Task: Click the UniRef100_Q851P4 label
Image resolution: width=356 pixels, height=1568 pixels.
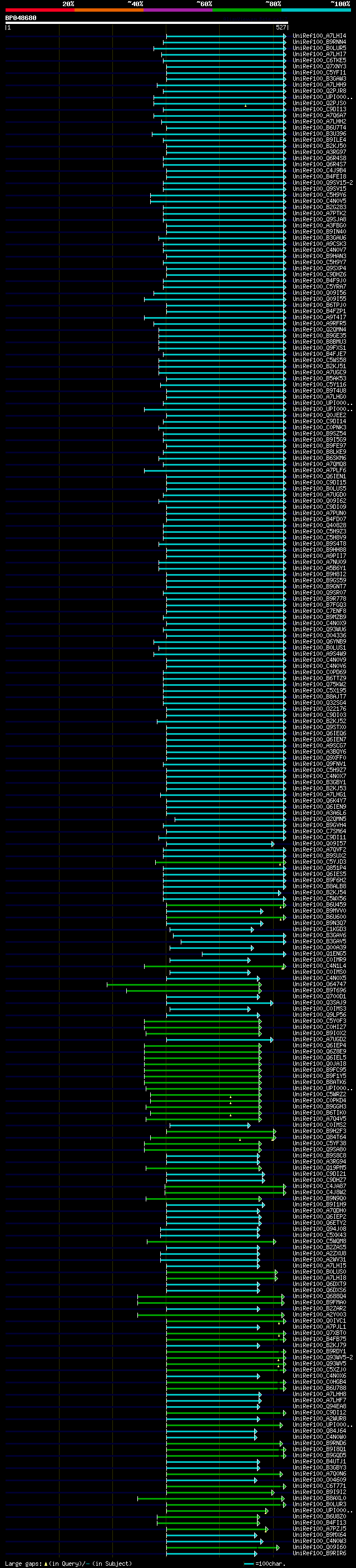Action: (319, 868)
